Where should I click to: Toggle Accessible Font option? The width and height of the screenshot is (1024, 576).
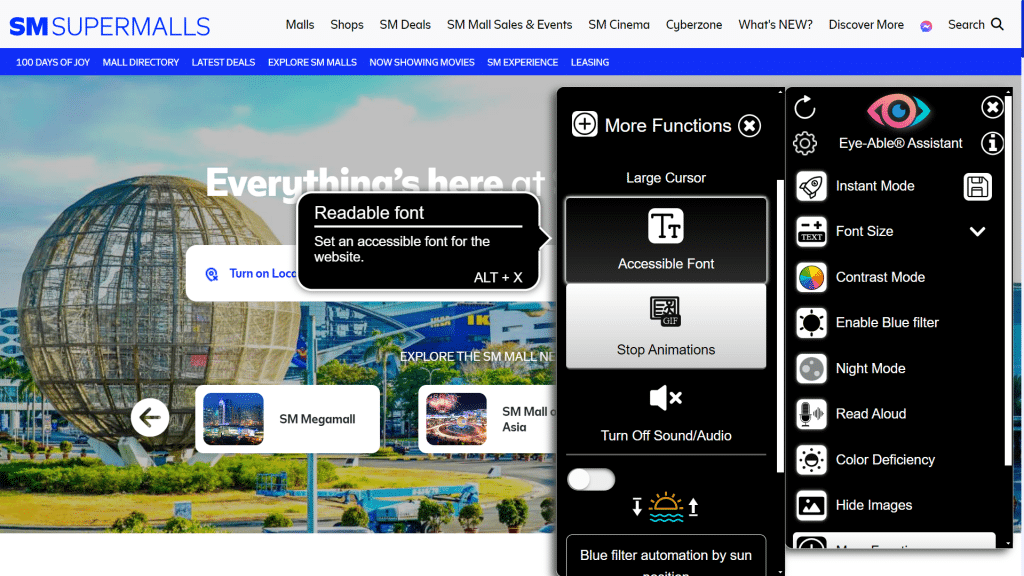click(666, 240)
